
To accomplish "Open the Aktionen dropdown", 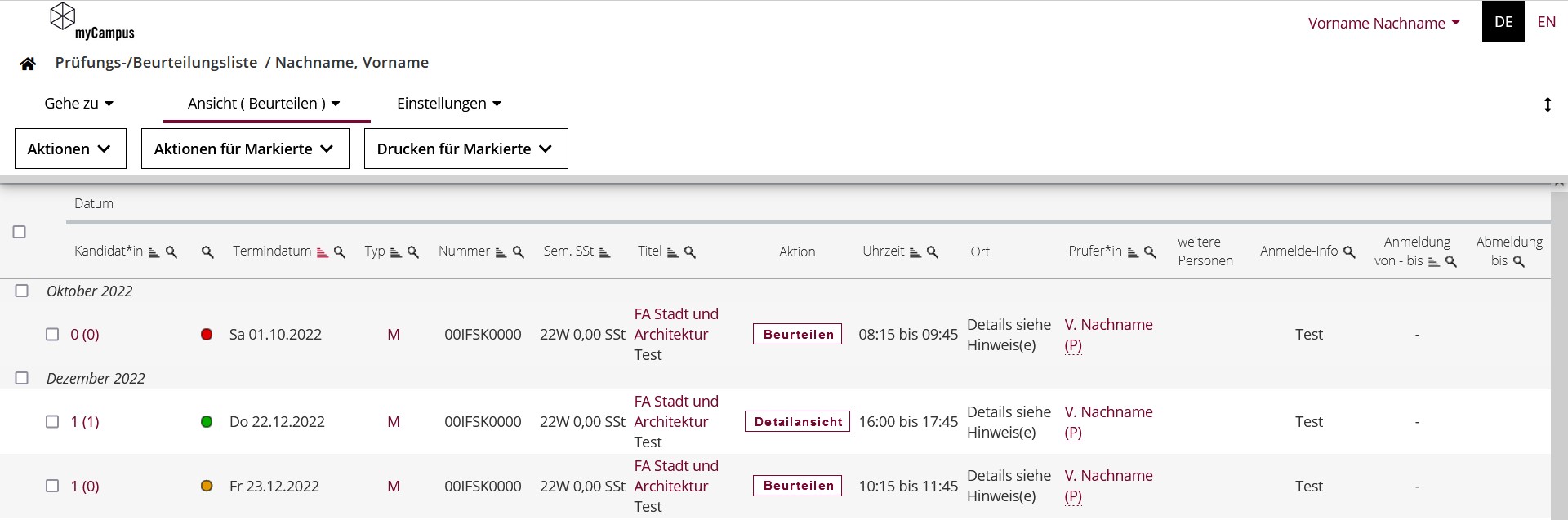I will (x=70, y=149).
